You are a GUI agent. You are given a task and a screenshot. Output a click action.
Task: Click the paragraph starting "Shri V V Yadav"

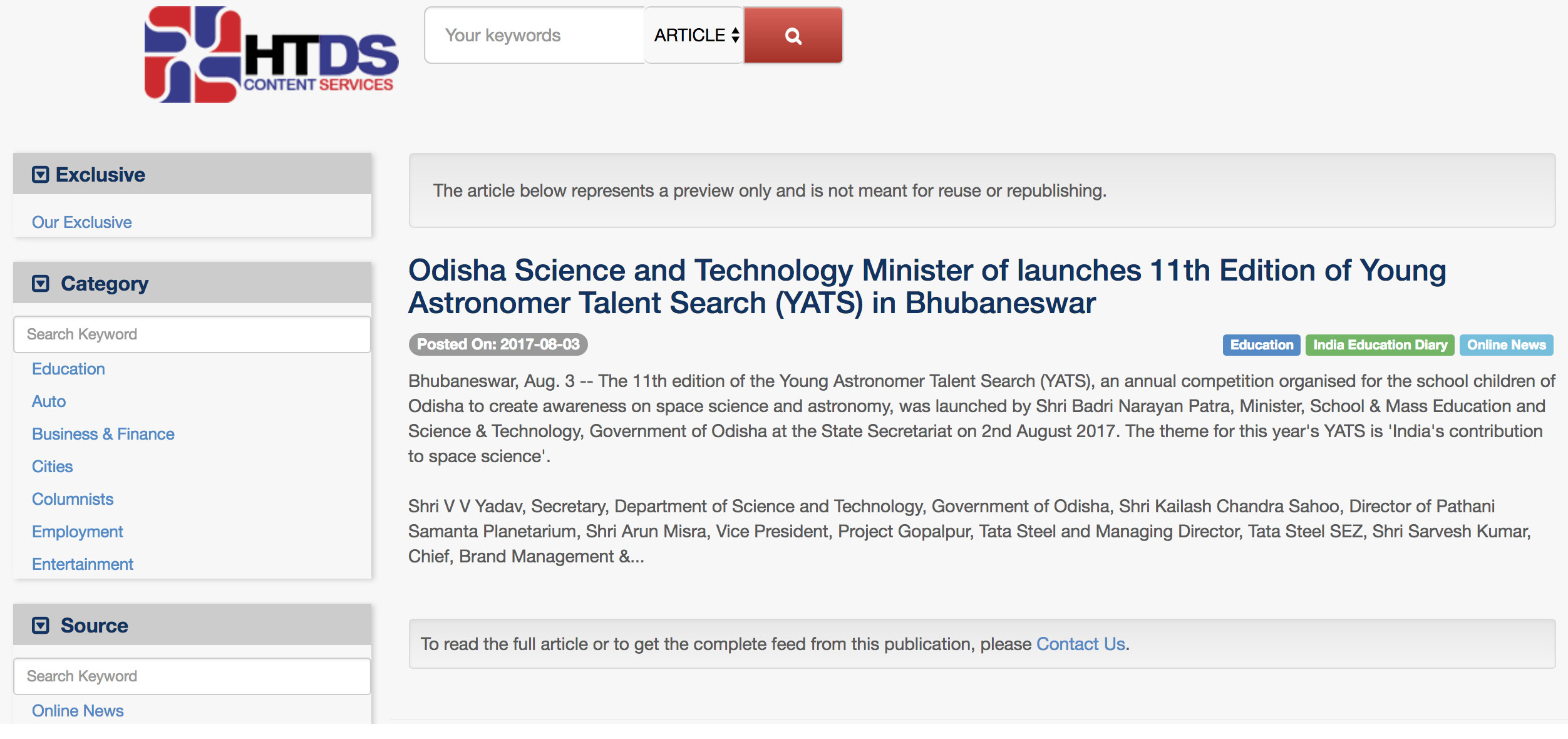(x=969, y=531)
